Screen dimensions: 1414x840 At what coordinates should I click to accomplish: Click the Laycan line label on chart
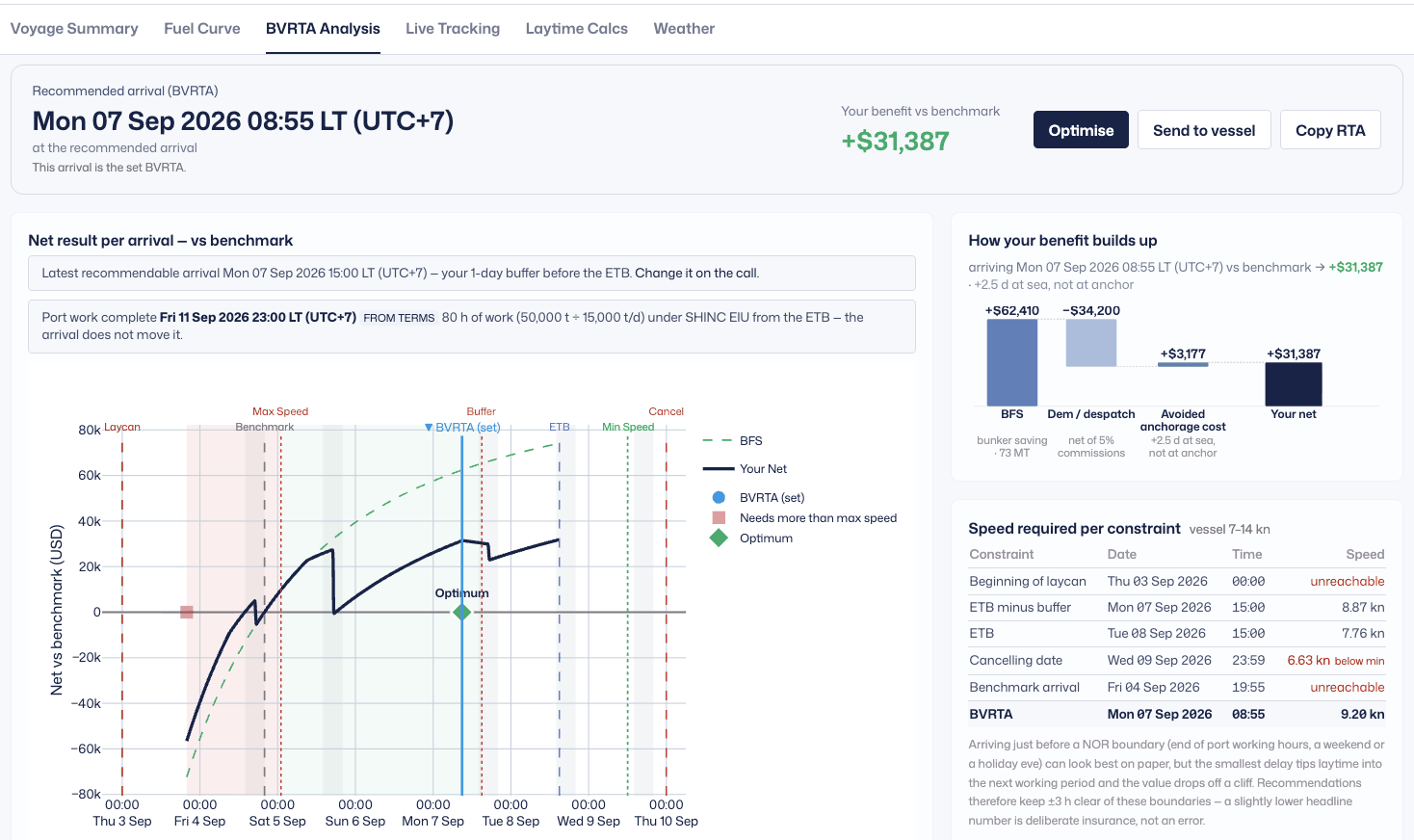[122, 427]
